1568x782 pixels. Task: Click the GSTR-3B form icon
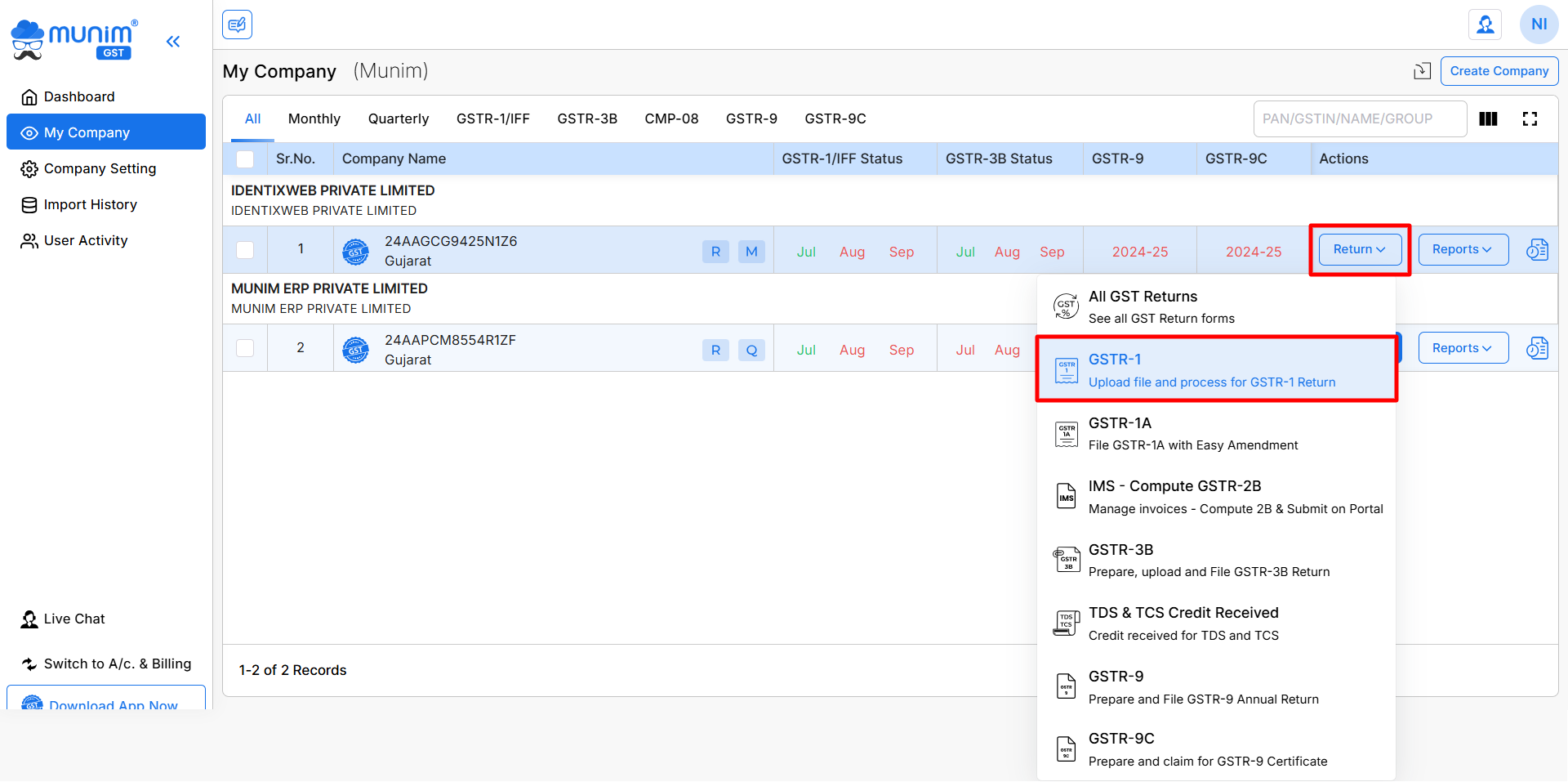(x=1067, y=560)
